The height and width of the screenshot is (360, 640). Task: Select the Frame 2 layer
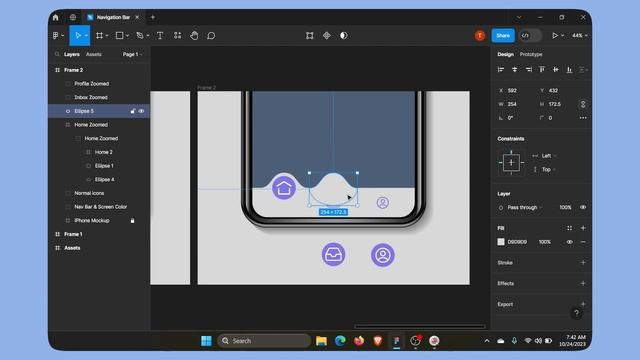(73, 70)
